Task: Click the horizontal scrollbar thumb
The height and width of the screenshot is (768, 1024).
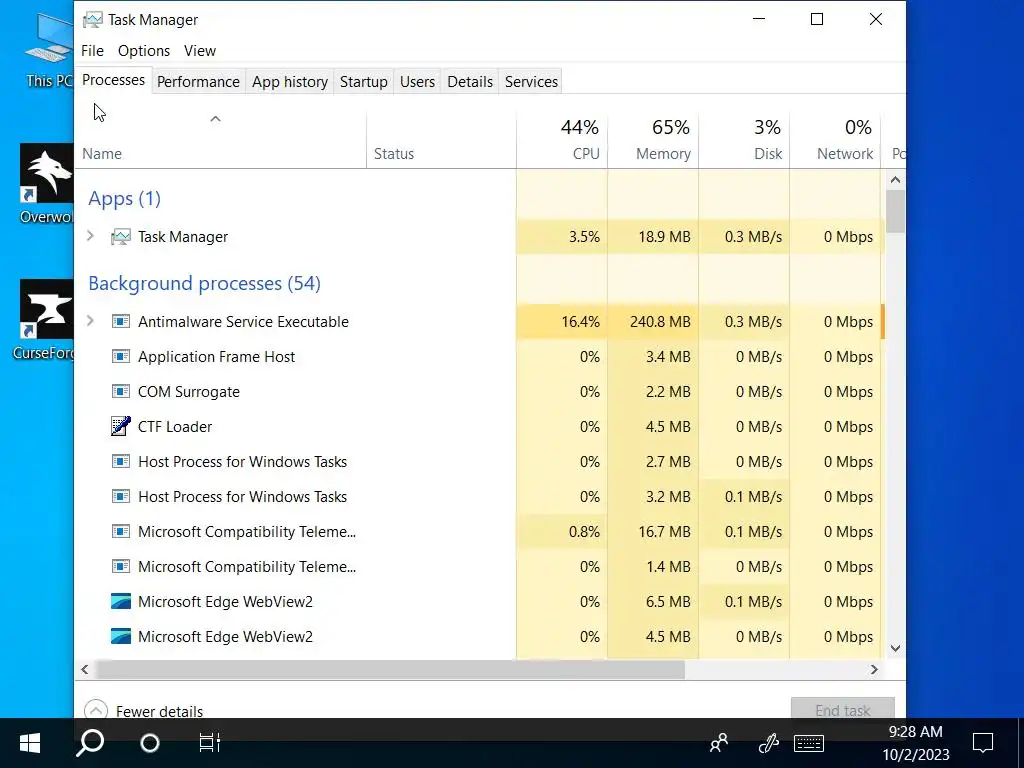Action: tap(390, 669)
